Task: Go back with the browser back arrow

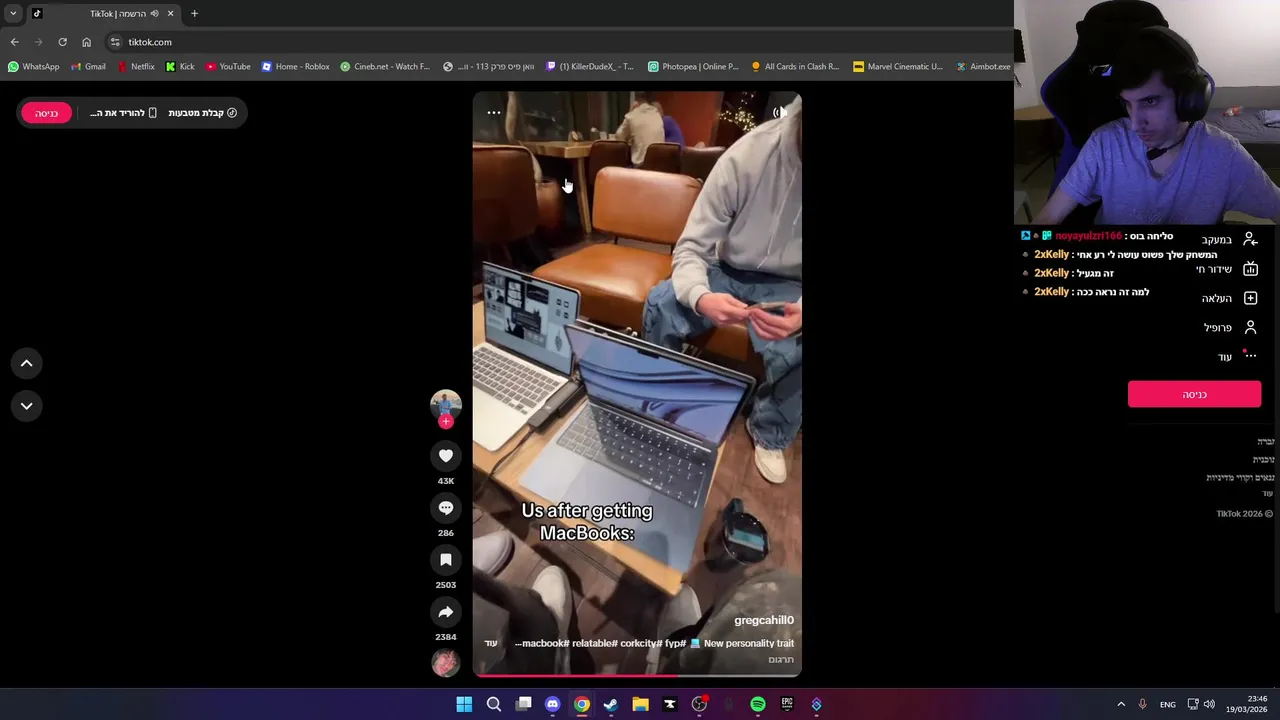Action: click(14, 42)
